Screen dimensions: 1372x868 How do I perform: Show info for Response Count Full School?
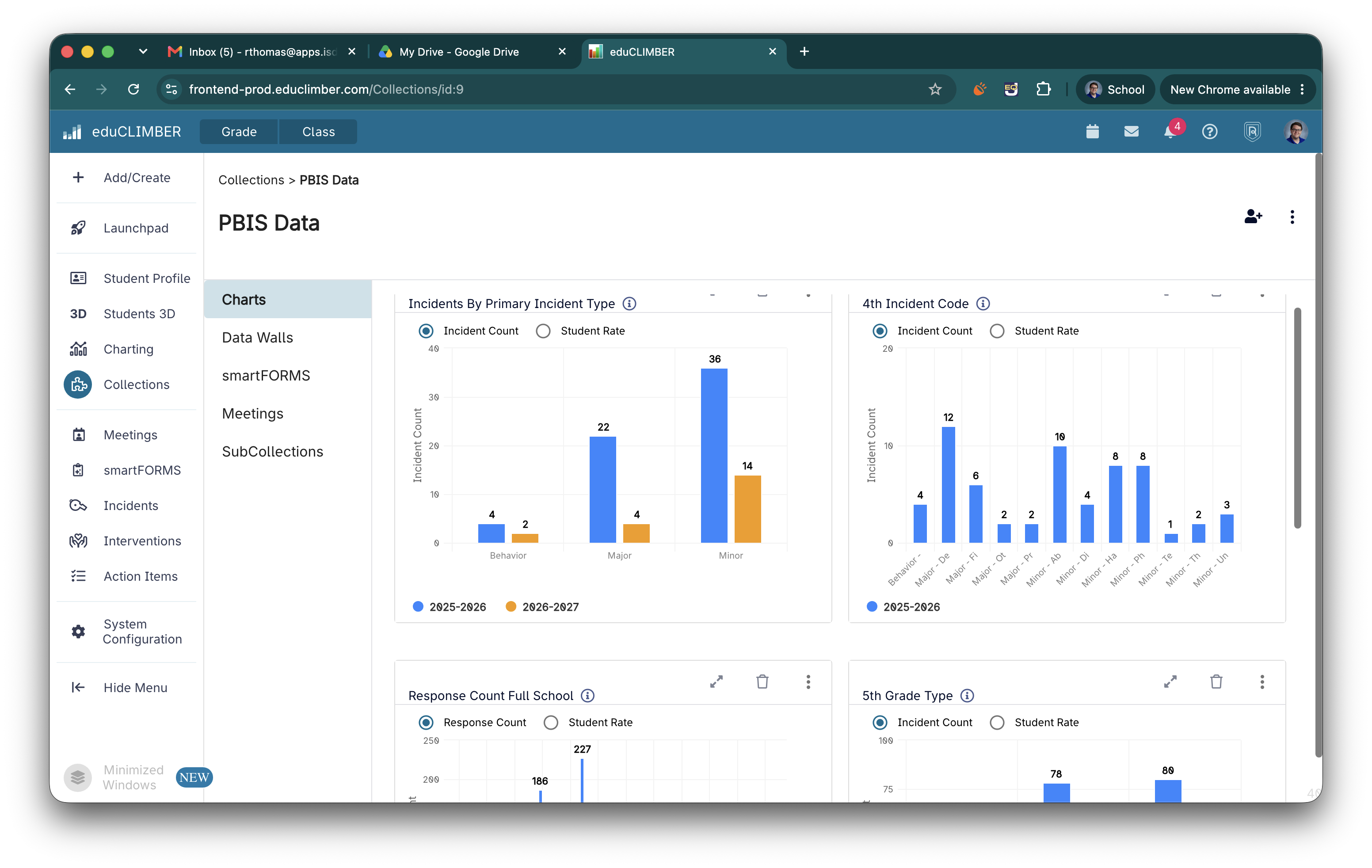point(587,696)
